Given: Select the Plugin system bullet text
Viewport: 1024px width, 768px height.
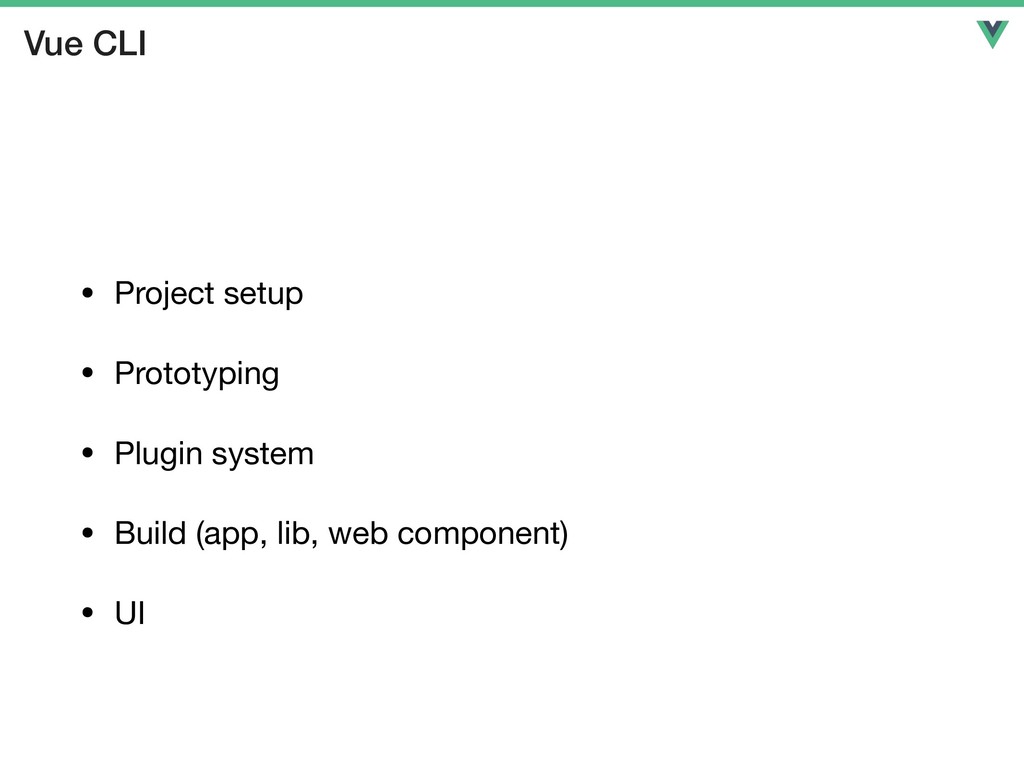Looking at the screenshot, I should click(x=214, y=454).
